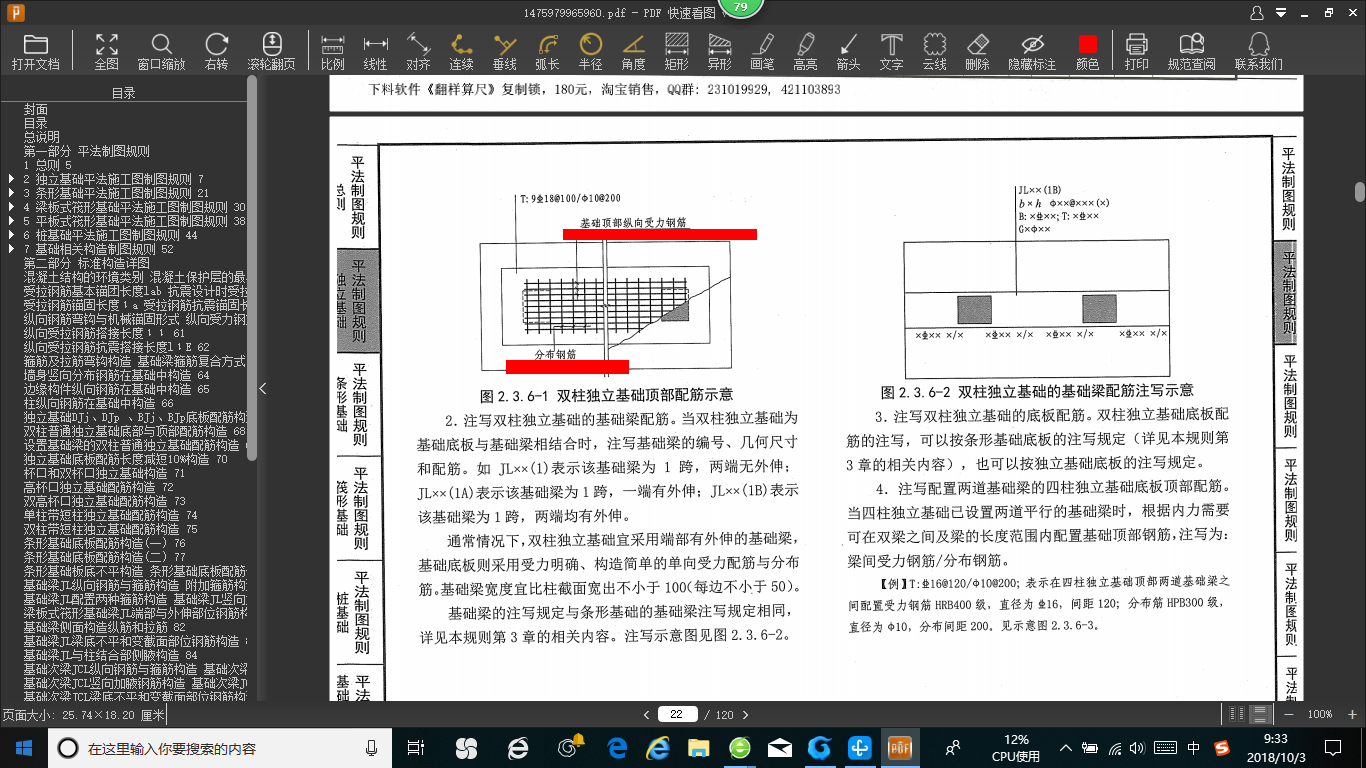The width and height of the screenshot is (1366, 768).
Task: Select the 文字 text annotation tool
Action: pyautogui.click(x=891, y=51)
